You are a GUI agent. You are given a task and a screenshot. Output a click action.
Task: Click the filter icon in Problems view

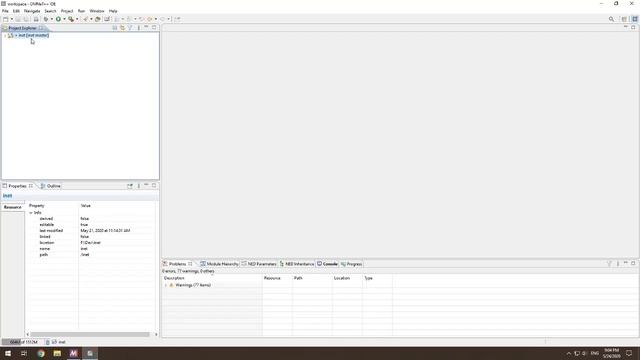click(609, 264)
